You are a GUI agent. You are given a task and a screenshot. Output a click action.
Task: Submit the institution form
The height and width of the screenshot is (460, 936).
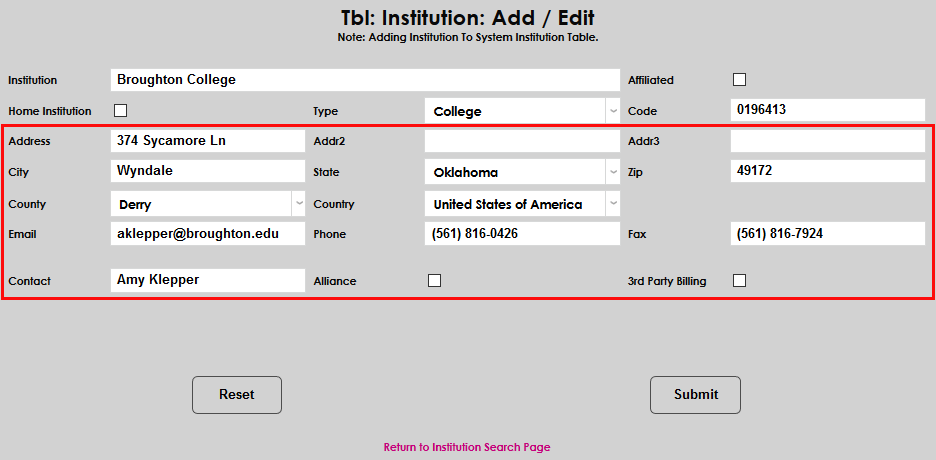[x=695, y=395]
